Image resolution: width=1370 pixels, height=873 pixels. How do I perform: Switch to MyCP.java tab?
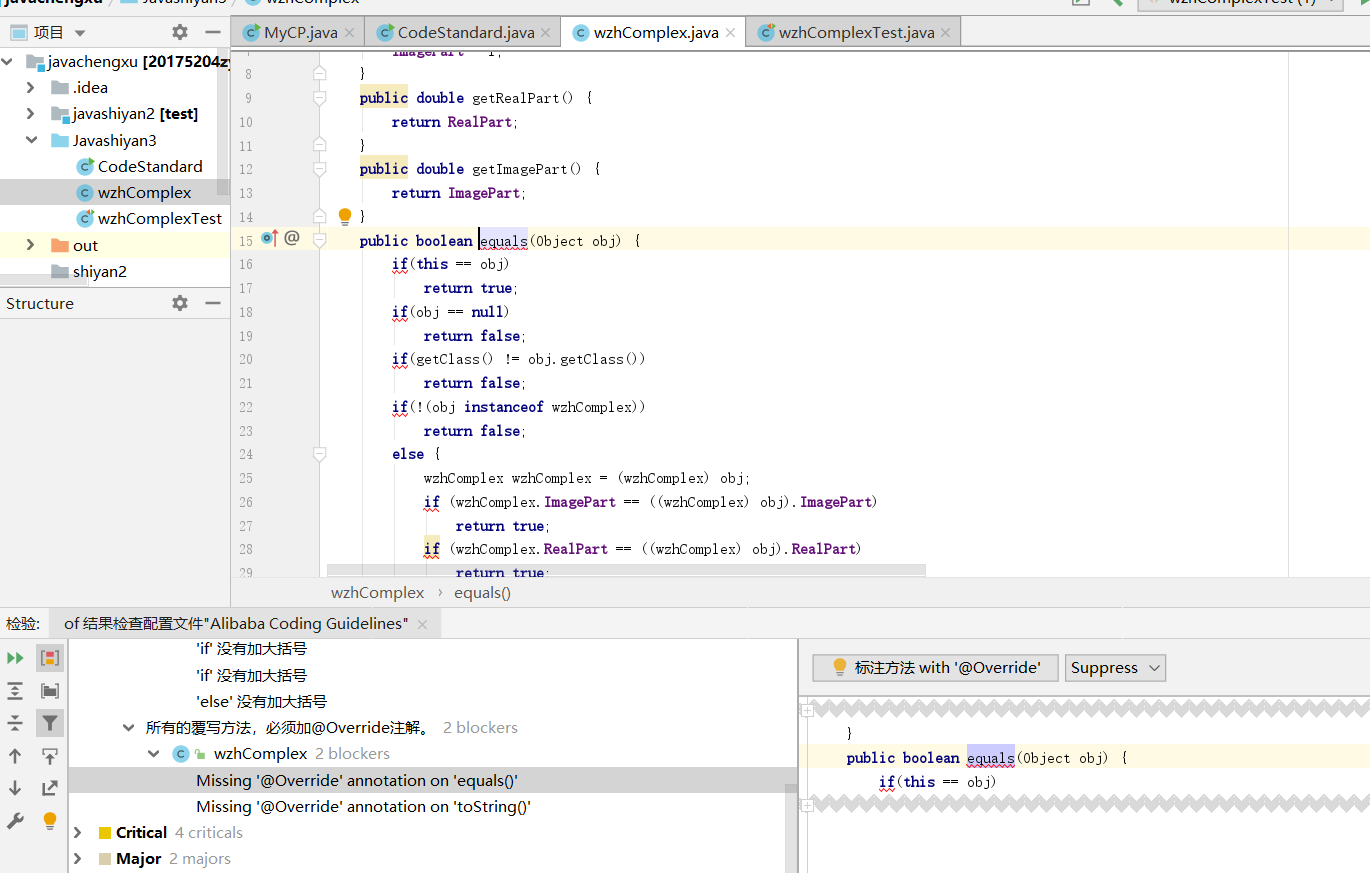(297, 33)
